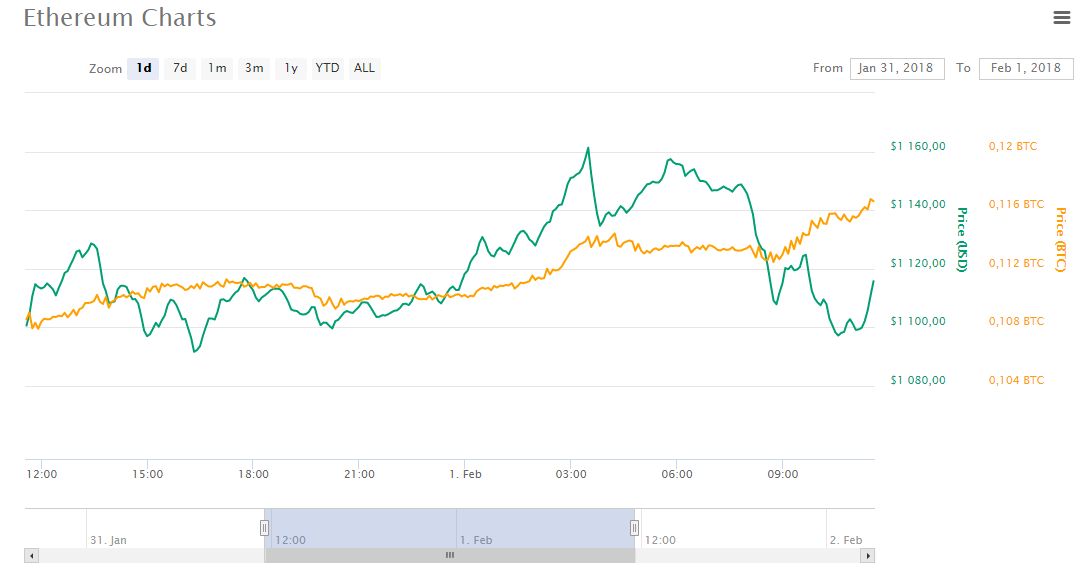Show ALL historical data
This screenshot has width=1091, height=565.
pyautogui.click(x=365, y=68)
